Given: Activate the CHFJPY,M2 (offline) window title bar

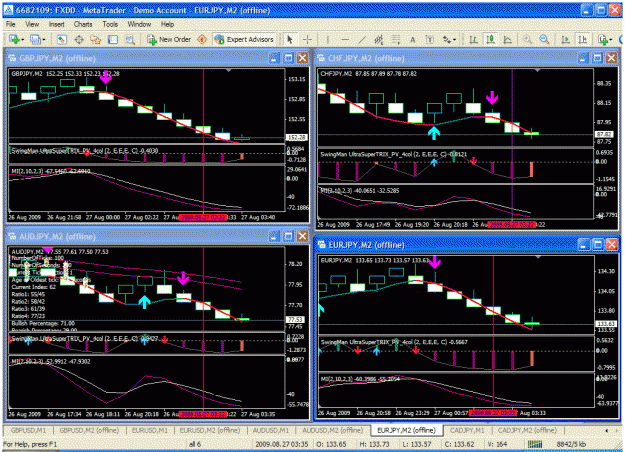Looking at the screenshot, I should click(x=466, y=58).
